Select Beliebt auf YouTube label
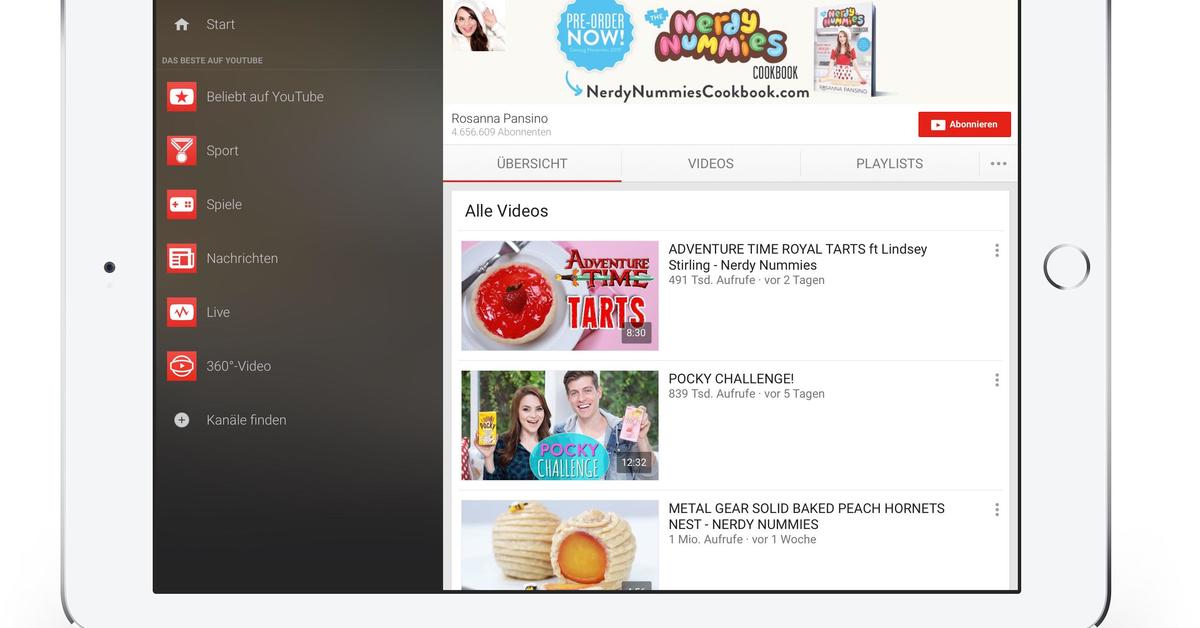 [x=265, y=97]
